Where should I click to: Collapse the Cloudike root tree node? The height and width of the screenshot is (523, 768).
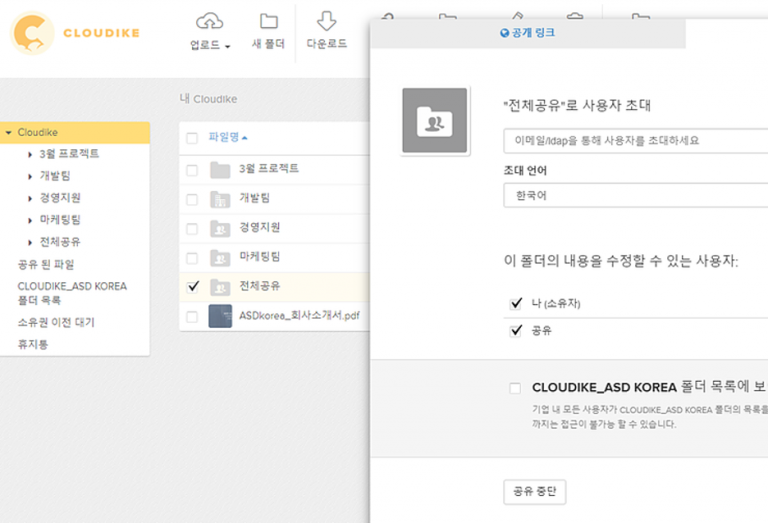tap(8, 132)
